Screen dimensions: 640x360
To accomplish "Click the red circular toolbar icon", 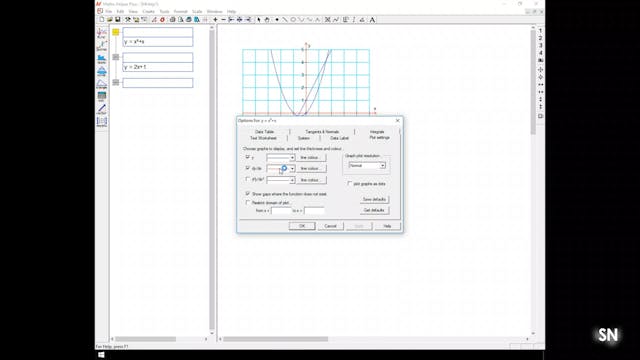I will (162, 20).
